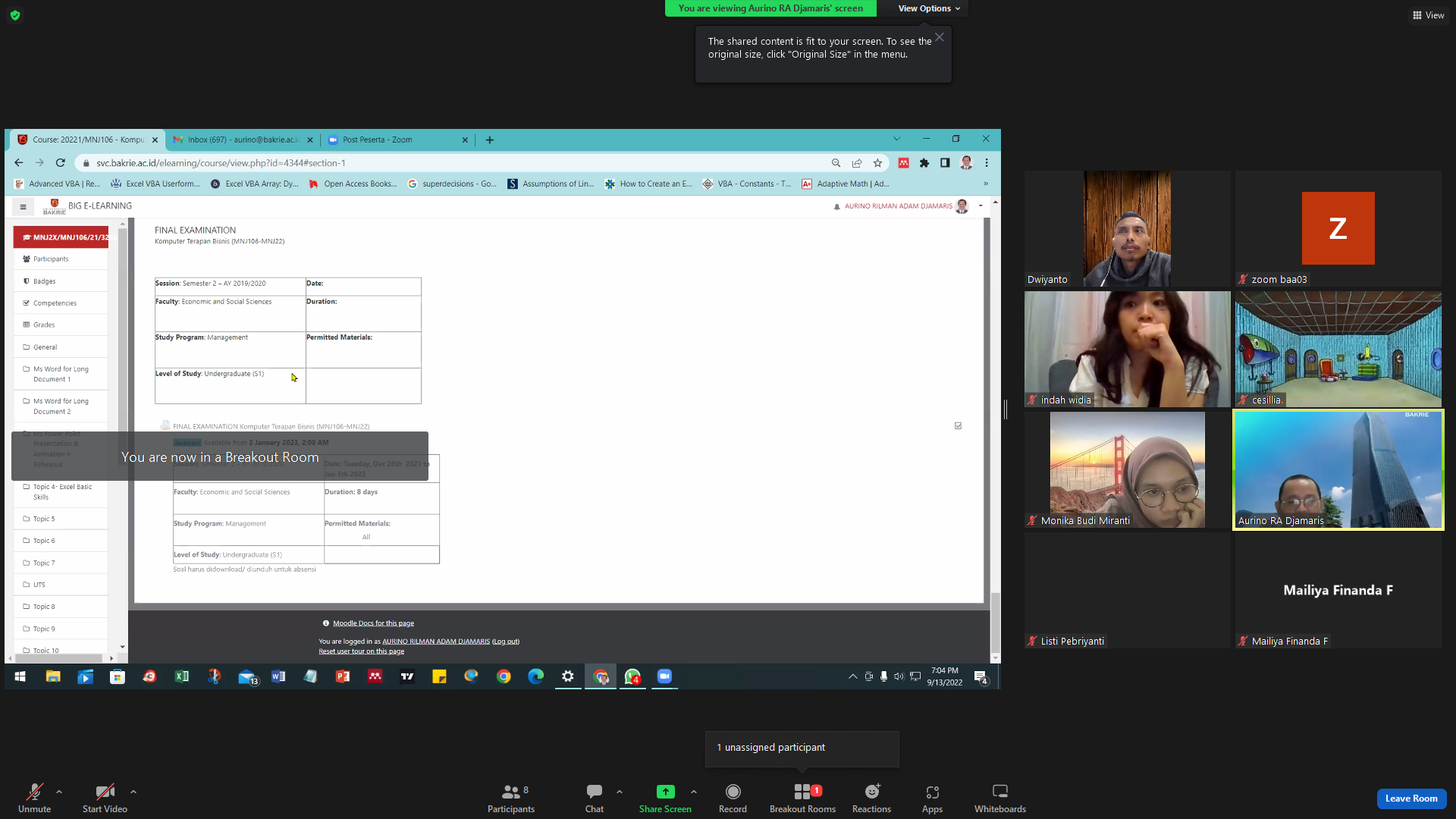Open the Excel VBA Userform bookmark
The height and width of the screenshot is (819, 1456).
point(156,184)
